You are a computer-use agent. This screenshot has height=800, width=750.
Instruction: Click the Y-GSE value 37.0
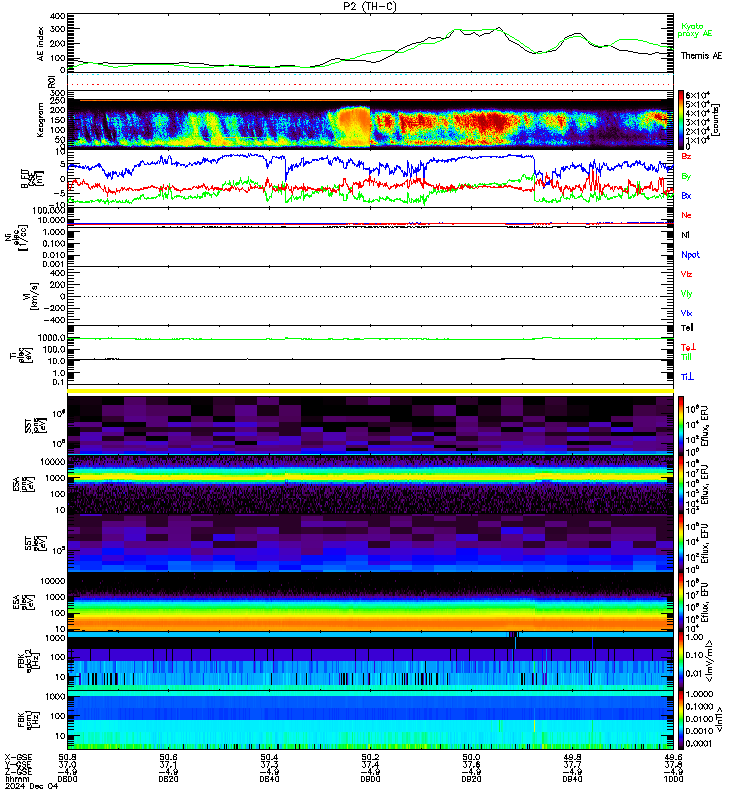pos(67,765)
